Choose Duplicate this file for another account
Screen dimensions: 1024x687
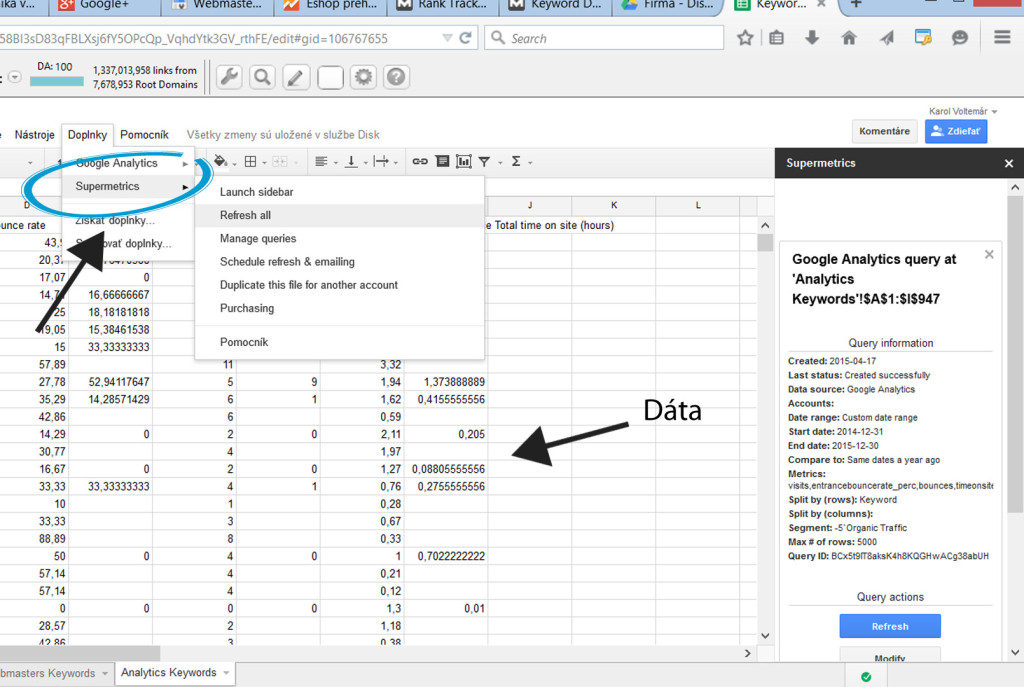(340, 285)
